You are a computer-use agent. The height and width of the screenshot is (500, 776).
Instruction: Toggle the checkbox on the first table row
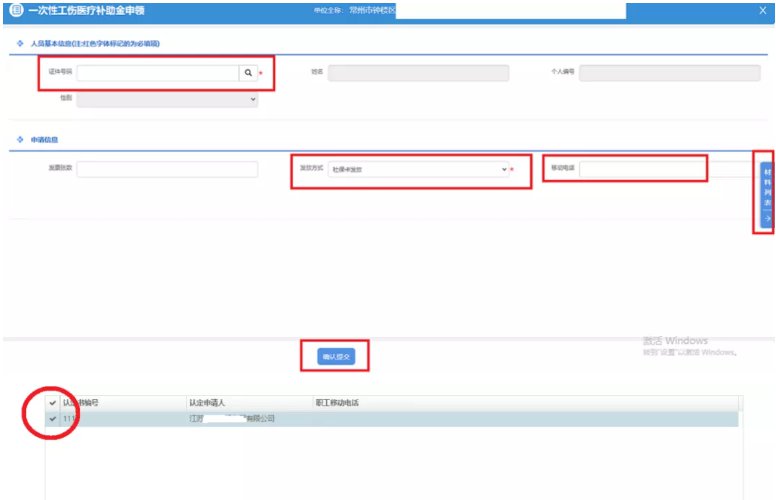pos(52,419)
